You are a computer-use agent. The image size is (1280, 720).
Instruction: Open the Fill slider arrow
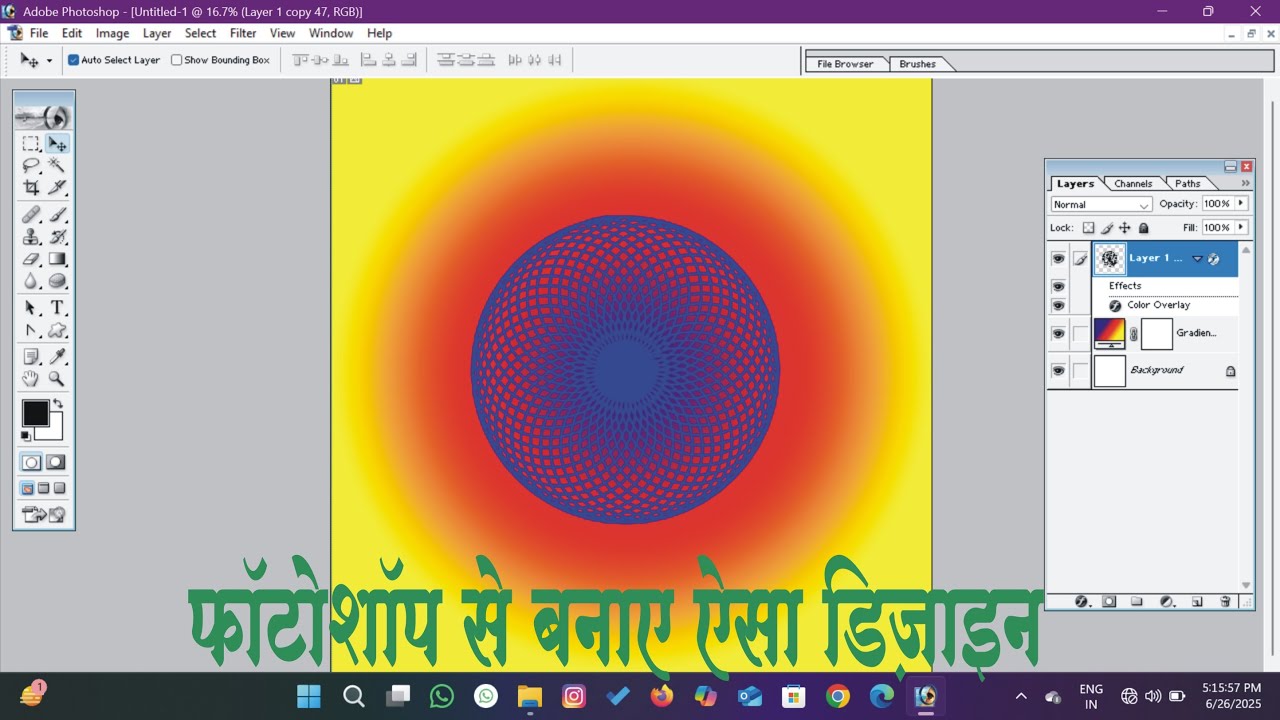pos(1241,228)
